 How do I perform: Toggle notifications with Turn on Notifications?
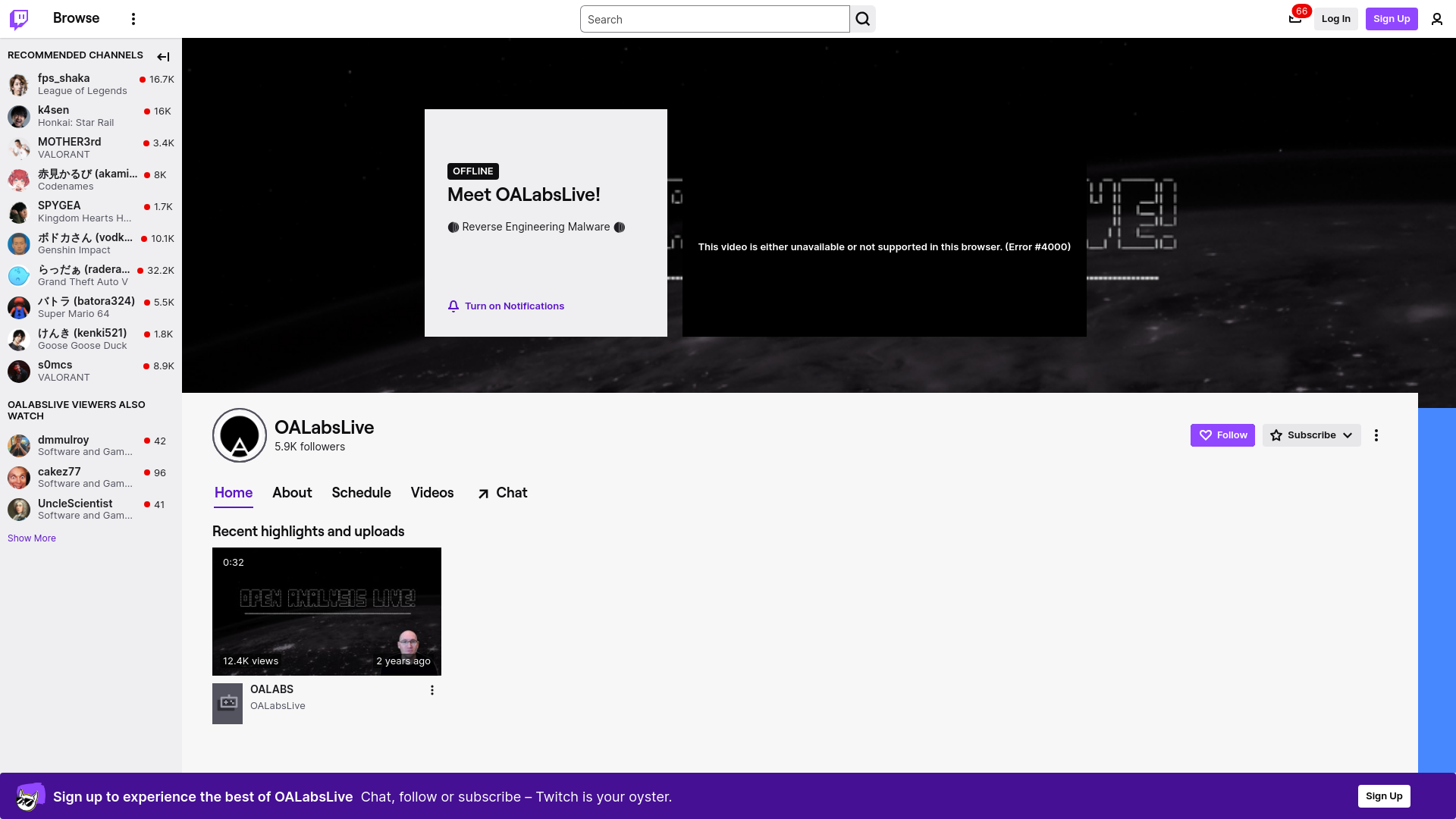tap(505, 306)
